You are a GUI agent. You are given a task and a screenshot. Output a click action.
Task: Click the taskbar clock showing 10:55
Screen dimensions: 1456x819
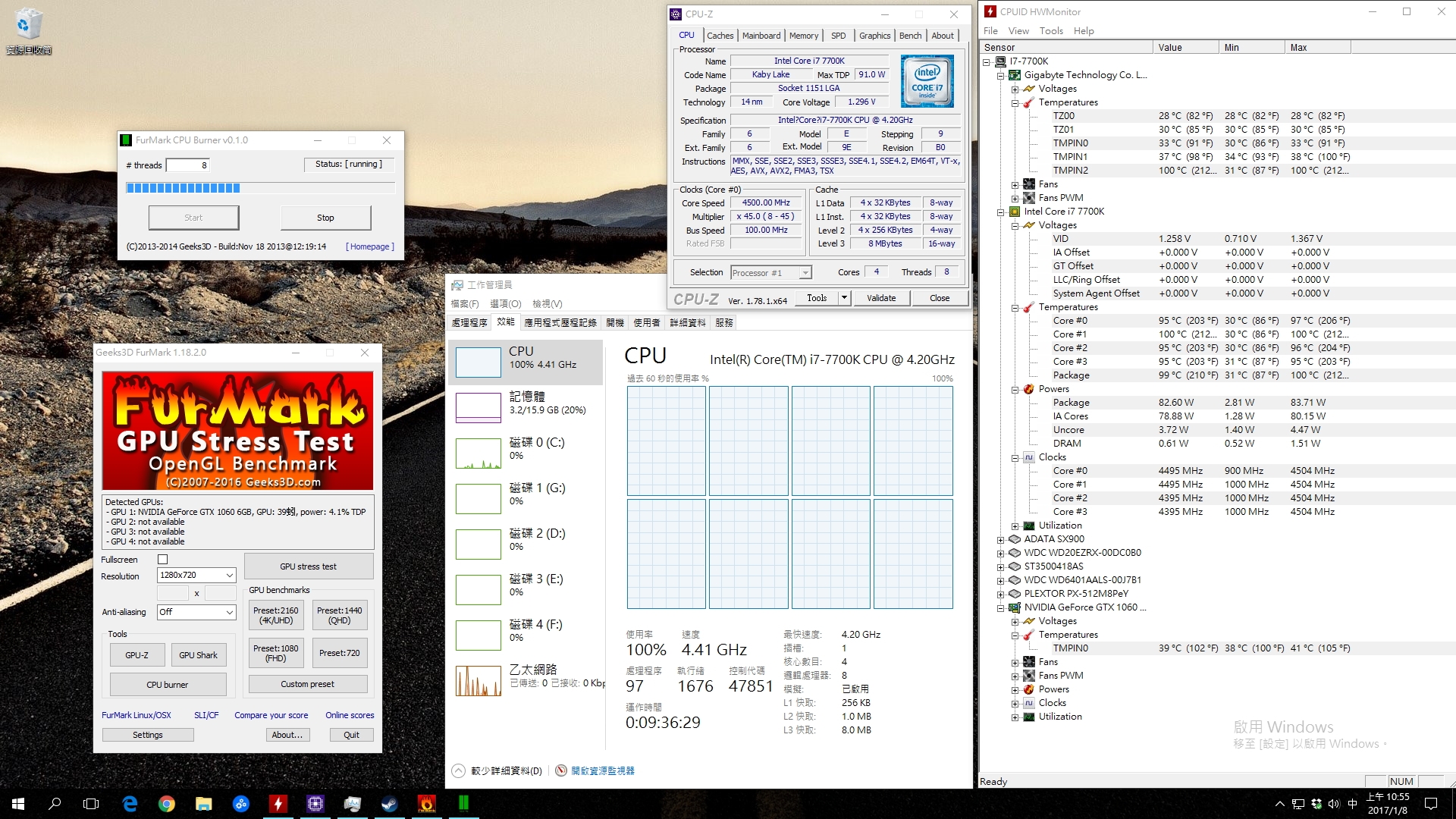[x=1388, y=804]
